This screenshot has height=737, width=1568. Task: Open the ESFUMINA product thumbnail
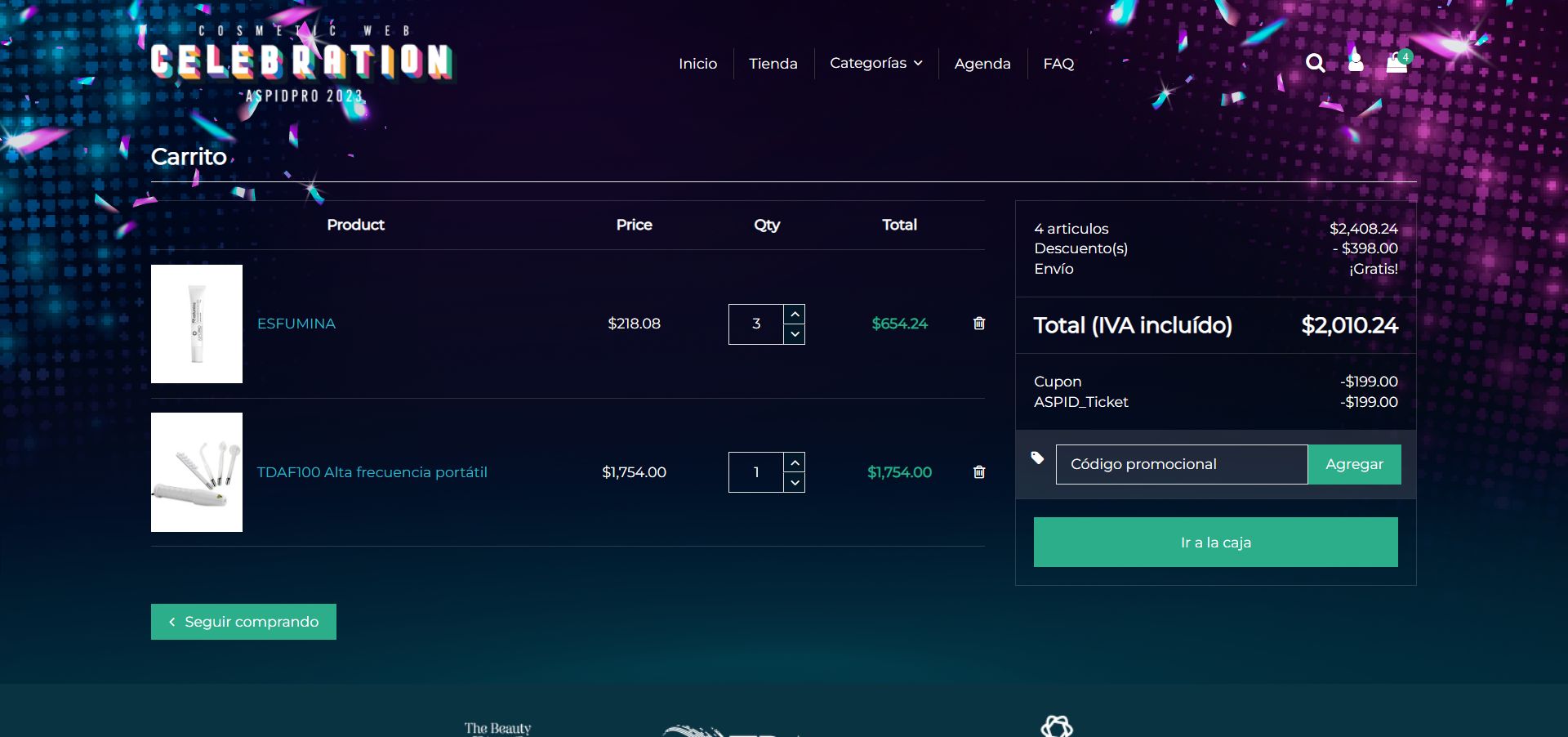click(x=197, y=324)
